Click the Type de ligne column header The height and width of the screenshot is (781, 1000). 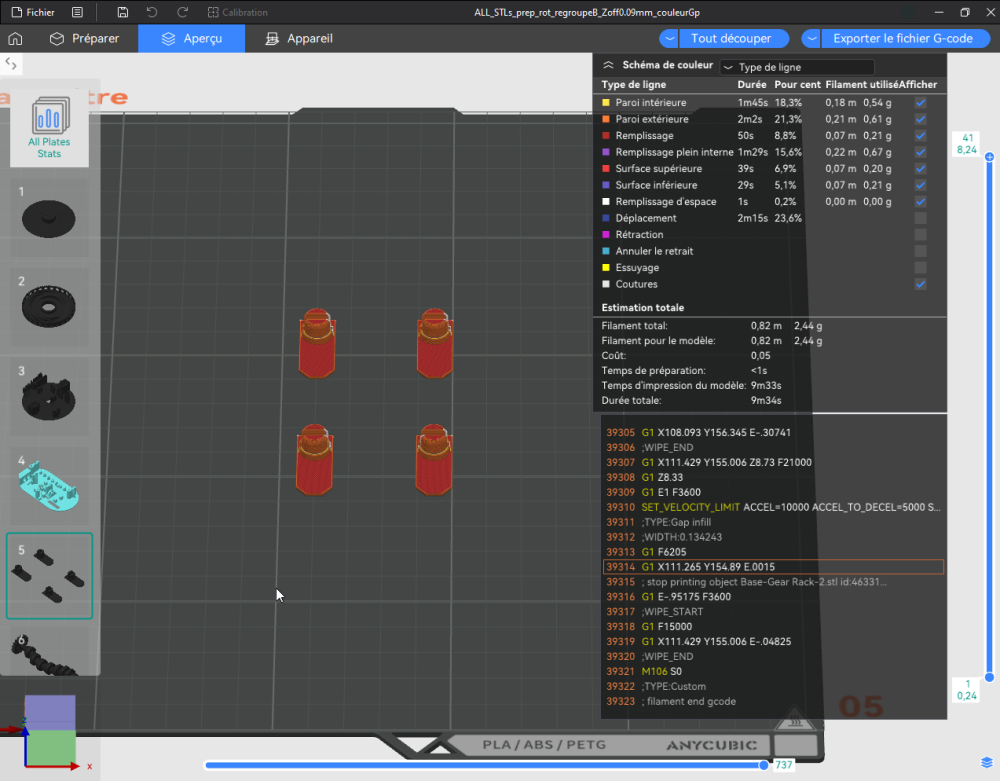[633, 84]
